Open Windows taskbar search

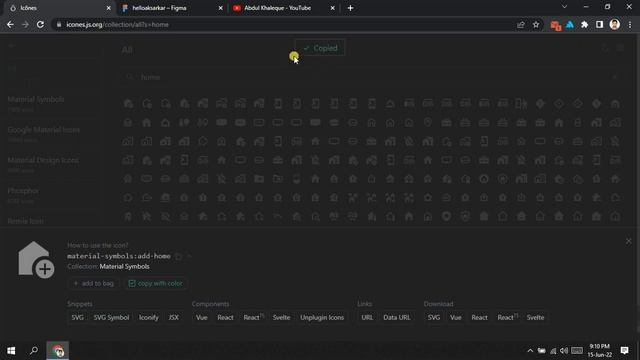(34, 351)
